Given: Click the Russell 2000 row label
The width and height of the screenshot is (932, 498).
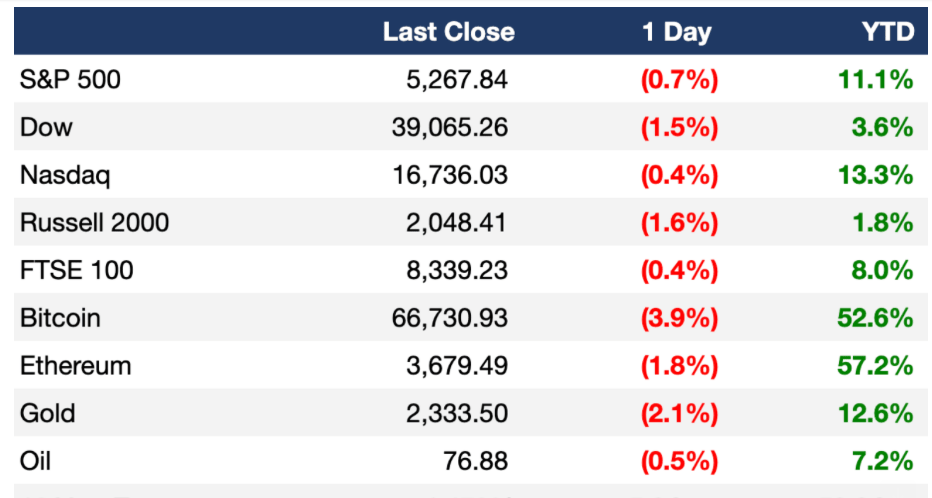Looking at the screenshot, I should [95, 223].
